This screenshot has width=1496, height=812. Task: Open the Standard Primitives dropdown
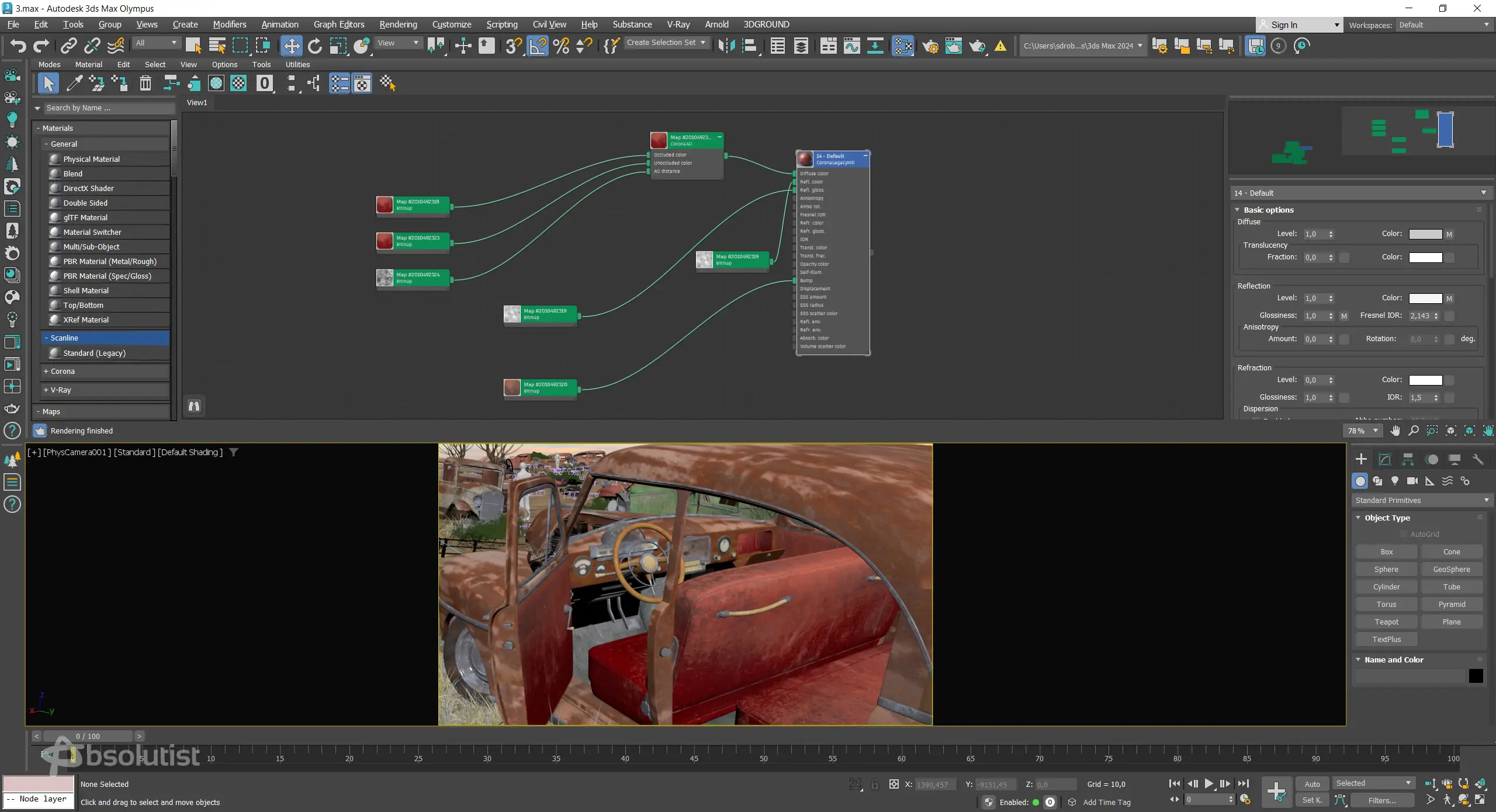pos(1422,500)
